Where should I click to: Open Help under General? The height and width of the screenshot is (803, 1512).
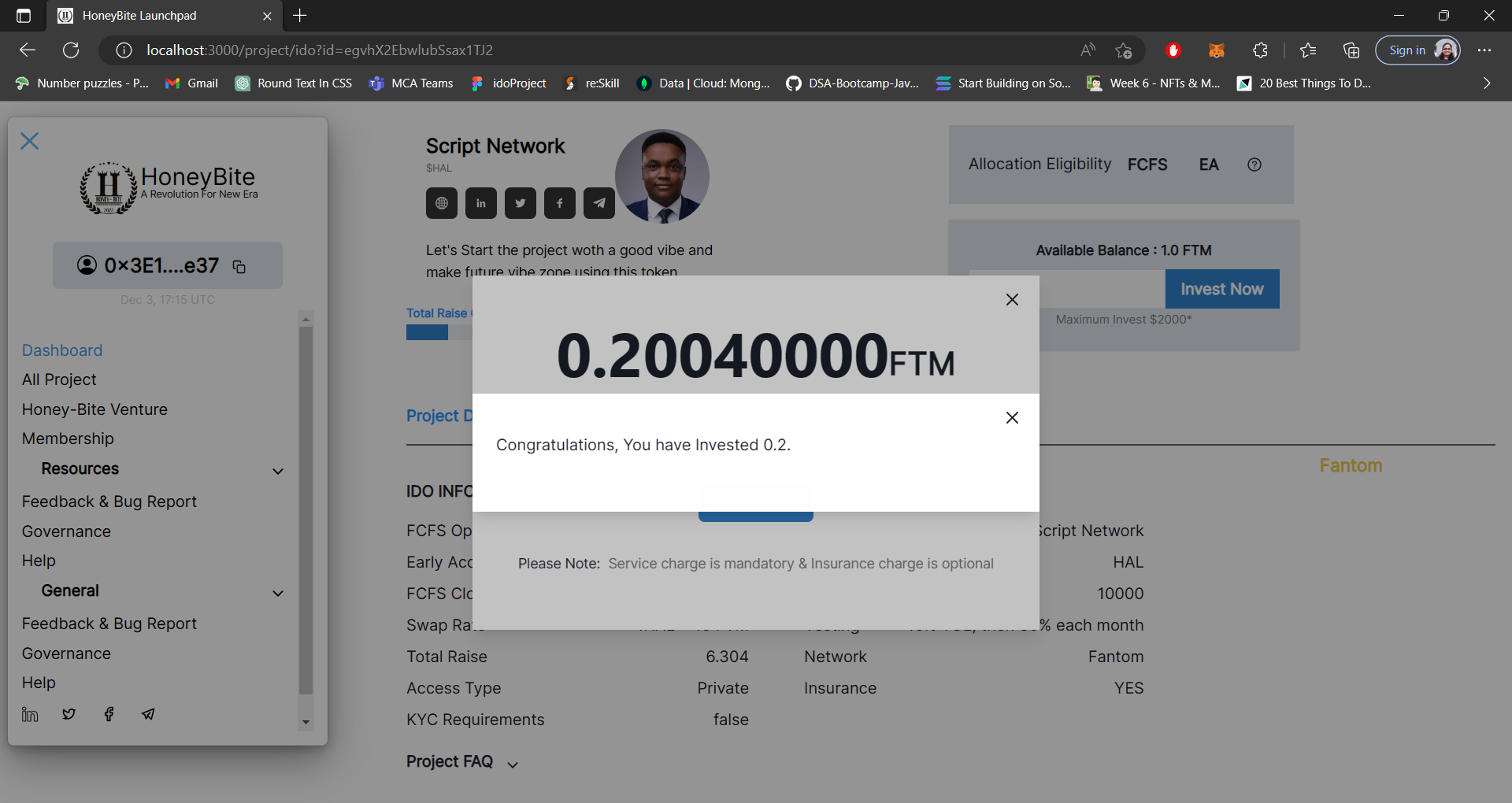coord(39,683)
